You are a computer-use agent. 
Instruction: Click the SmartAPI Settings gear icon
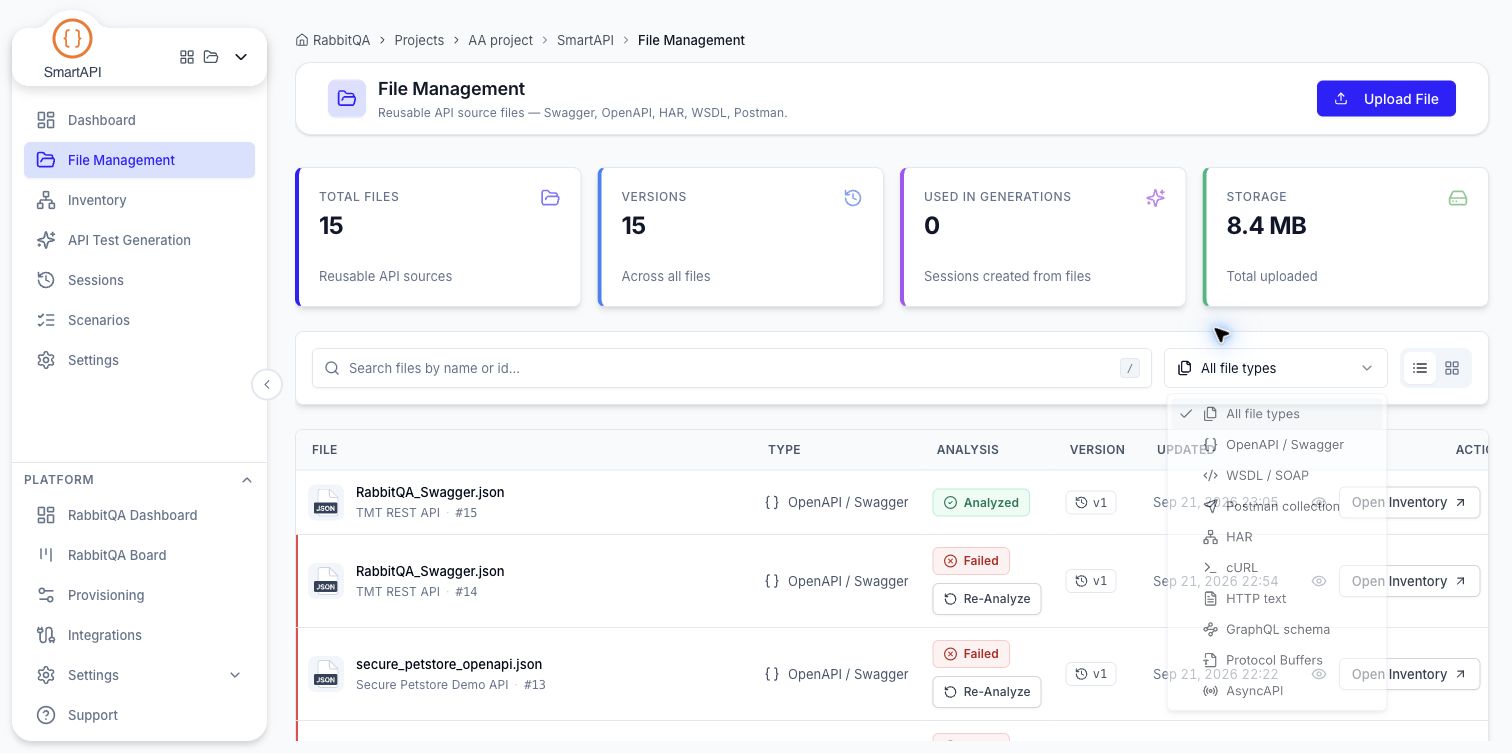click(x=46, y=360)
